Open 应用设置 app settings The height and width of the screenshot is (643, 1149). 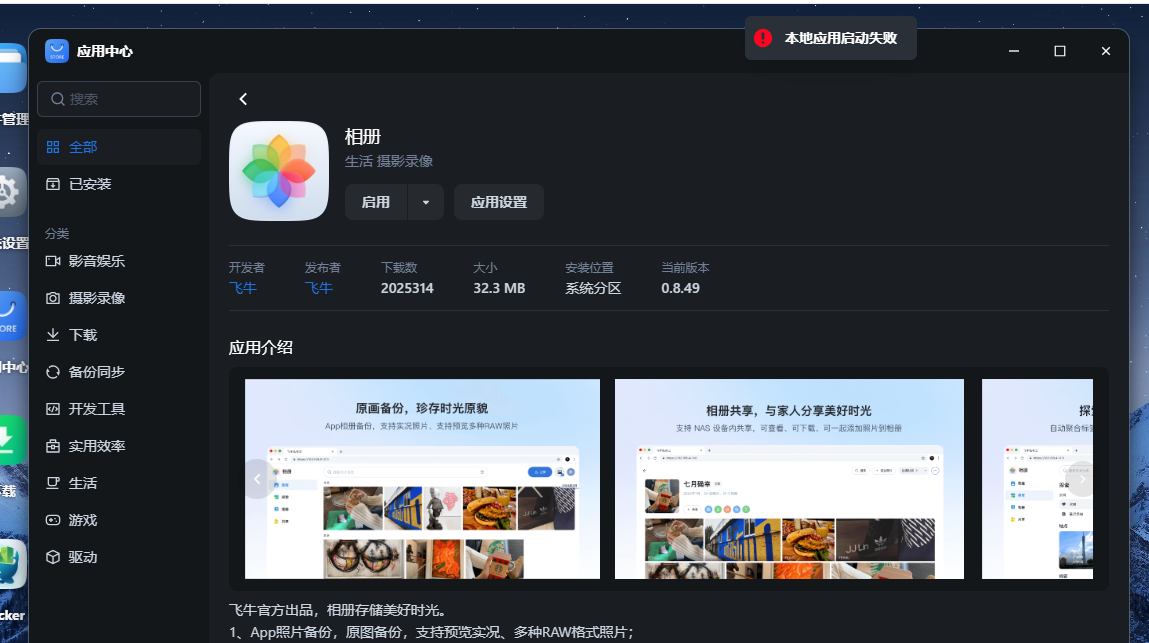pos(499,202)
